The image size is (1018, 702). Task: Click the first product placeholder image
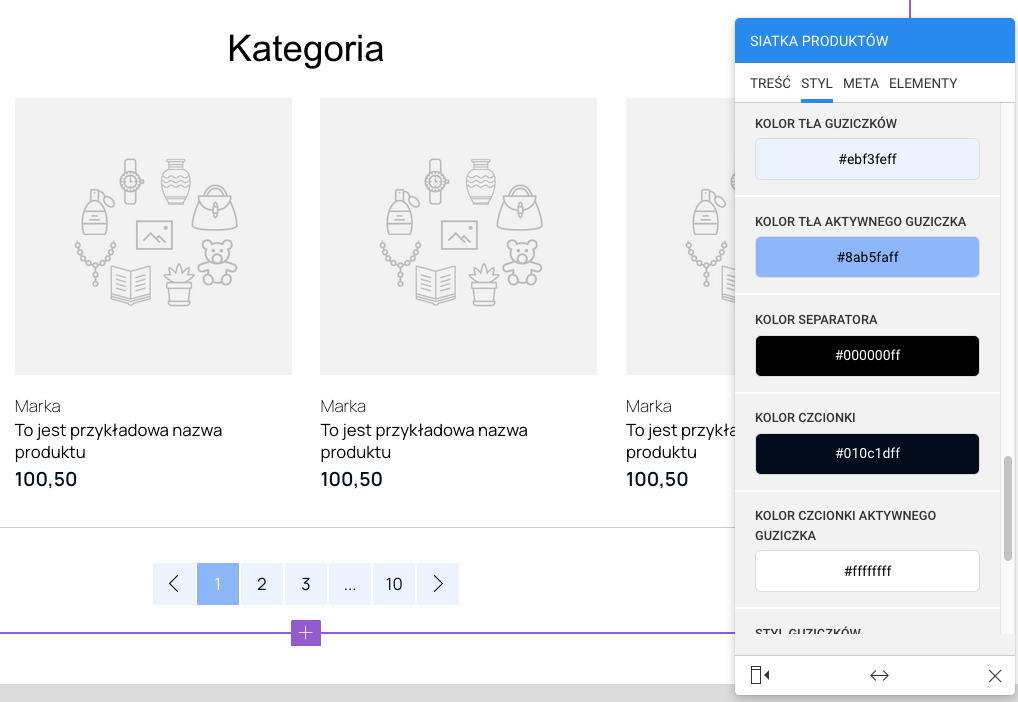(x=153, y=236)
